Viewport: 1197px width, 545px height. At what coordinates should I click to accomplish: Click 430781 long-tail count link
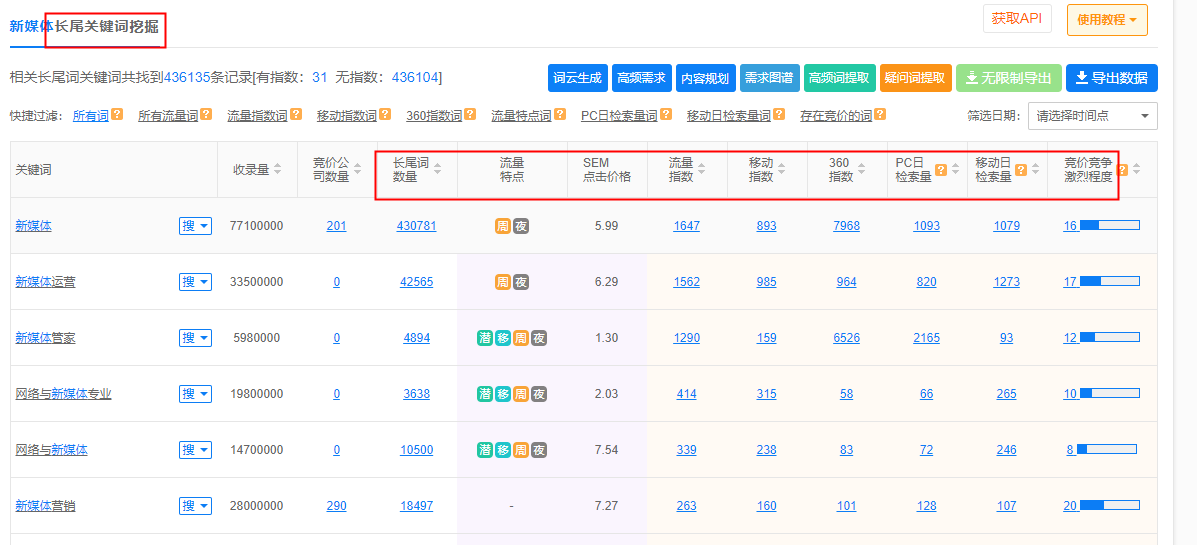[x=417, y=226]
